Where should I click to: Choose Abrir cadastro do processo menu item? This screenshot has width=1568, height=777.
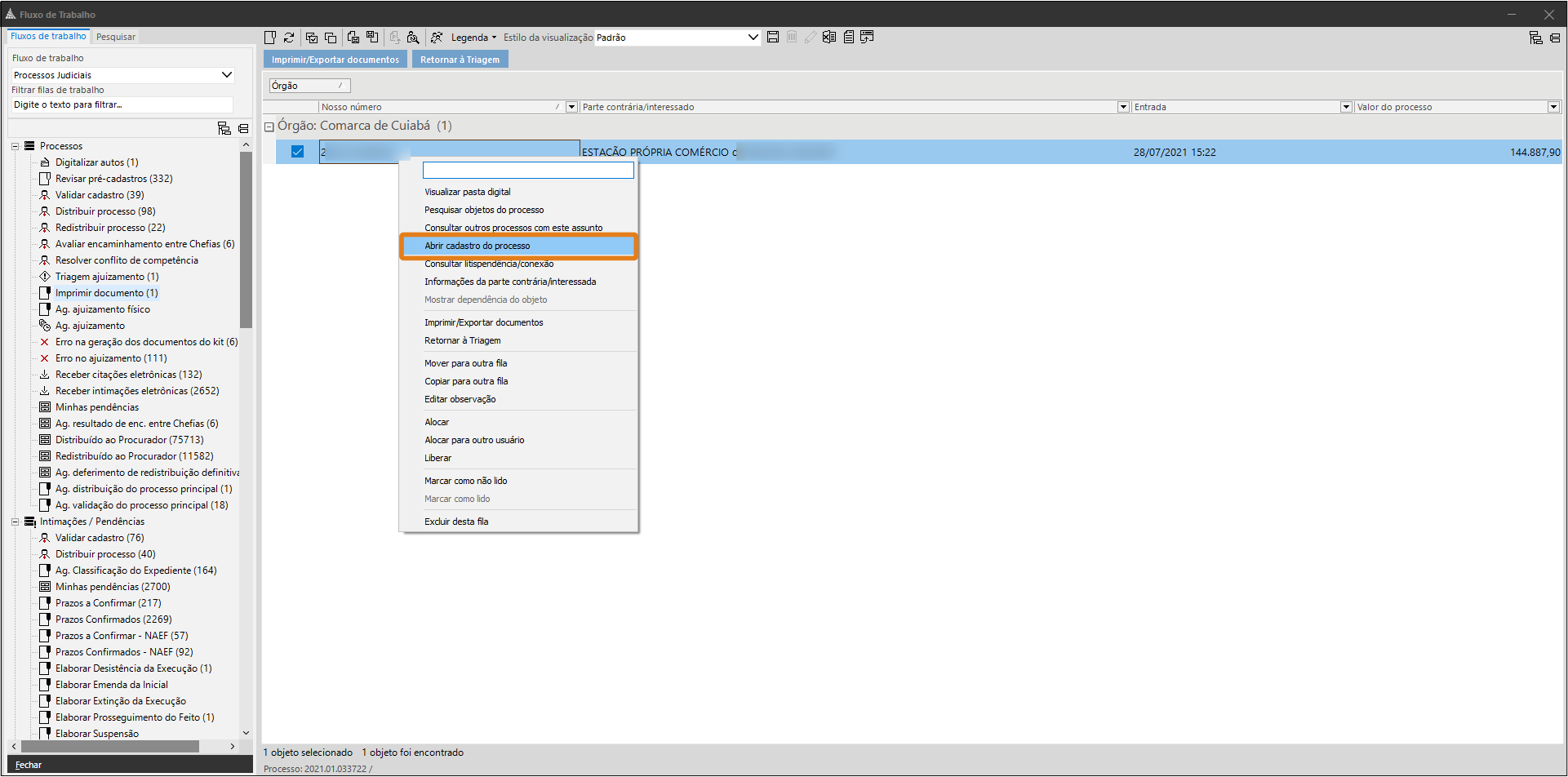point(518,246)
